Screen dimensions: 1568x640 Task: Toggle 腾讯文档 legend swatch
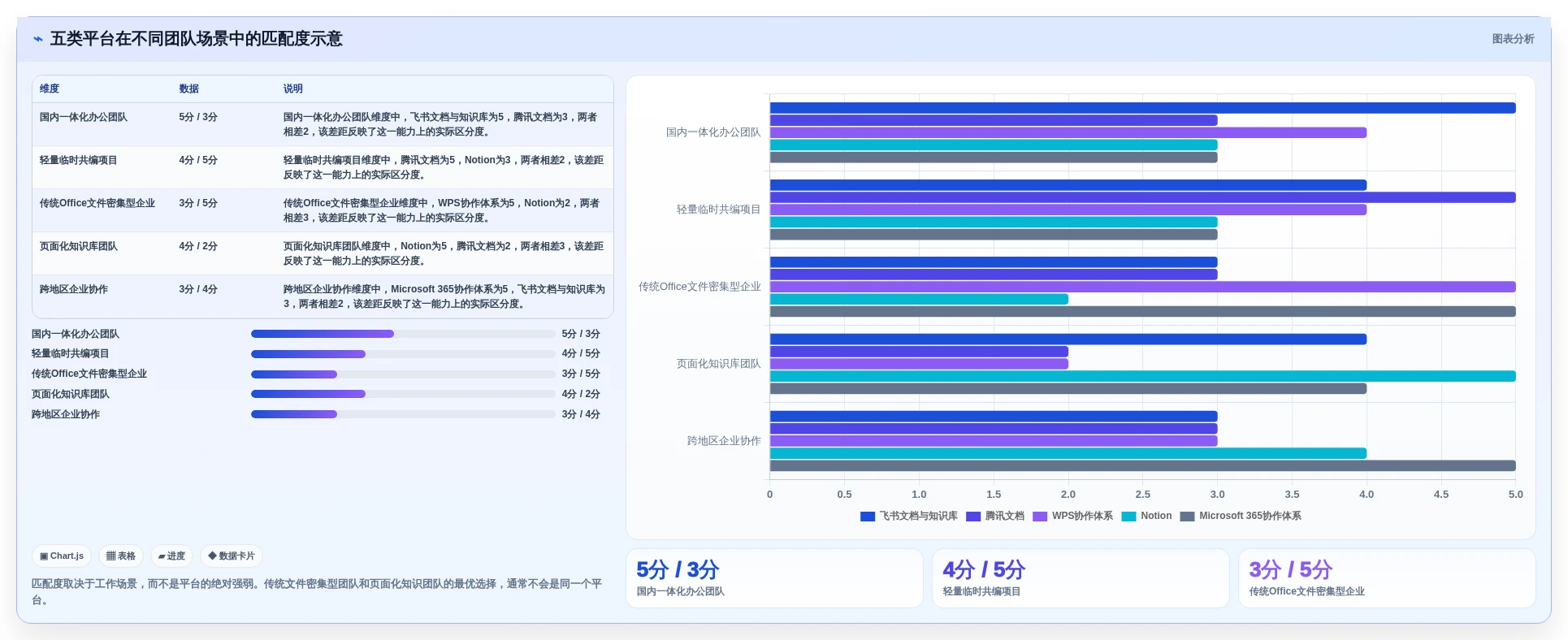(x=973, y=517)
